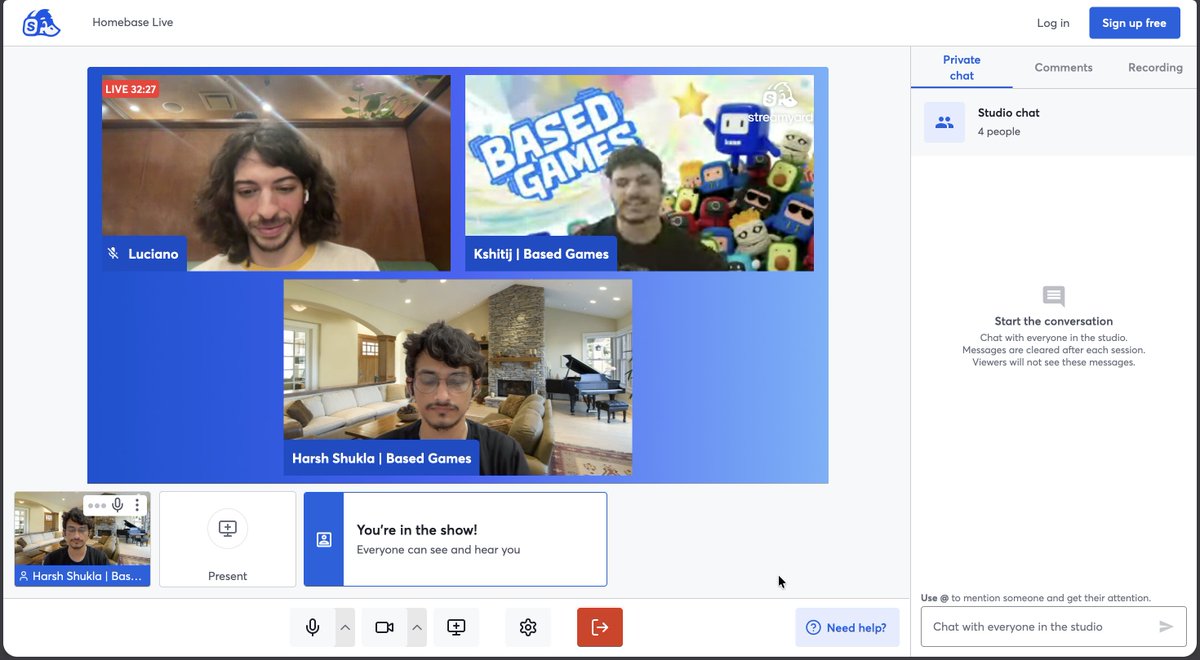Screen dimensions: 1200x660
Task: Click the Sign up free button
Action: click(x=1134, y=23)
